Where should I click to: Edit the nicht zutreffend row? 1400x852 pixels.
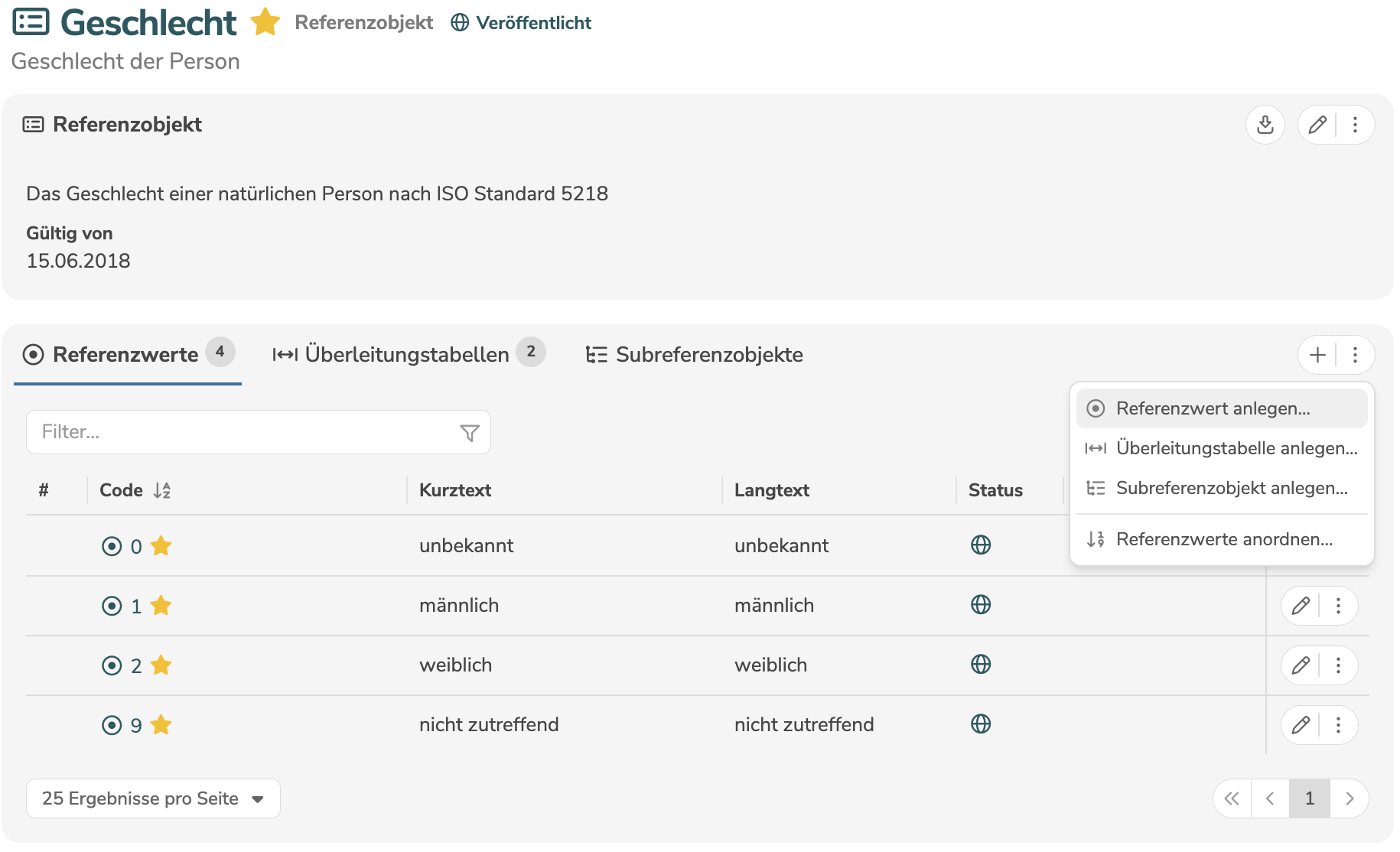click(x=1301, y=725)
